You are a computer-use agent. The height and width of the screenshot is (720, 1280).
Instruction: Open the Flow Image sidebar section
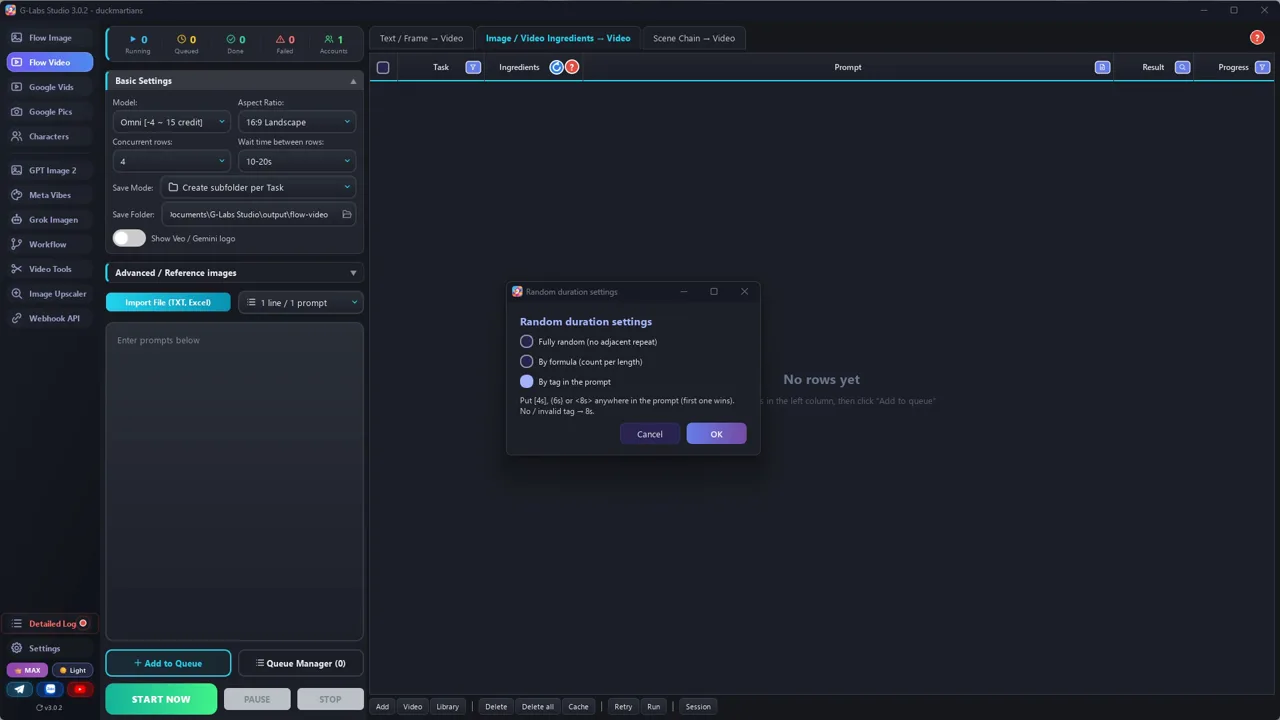pos(50,38)
